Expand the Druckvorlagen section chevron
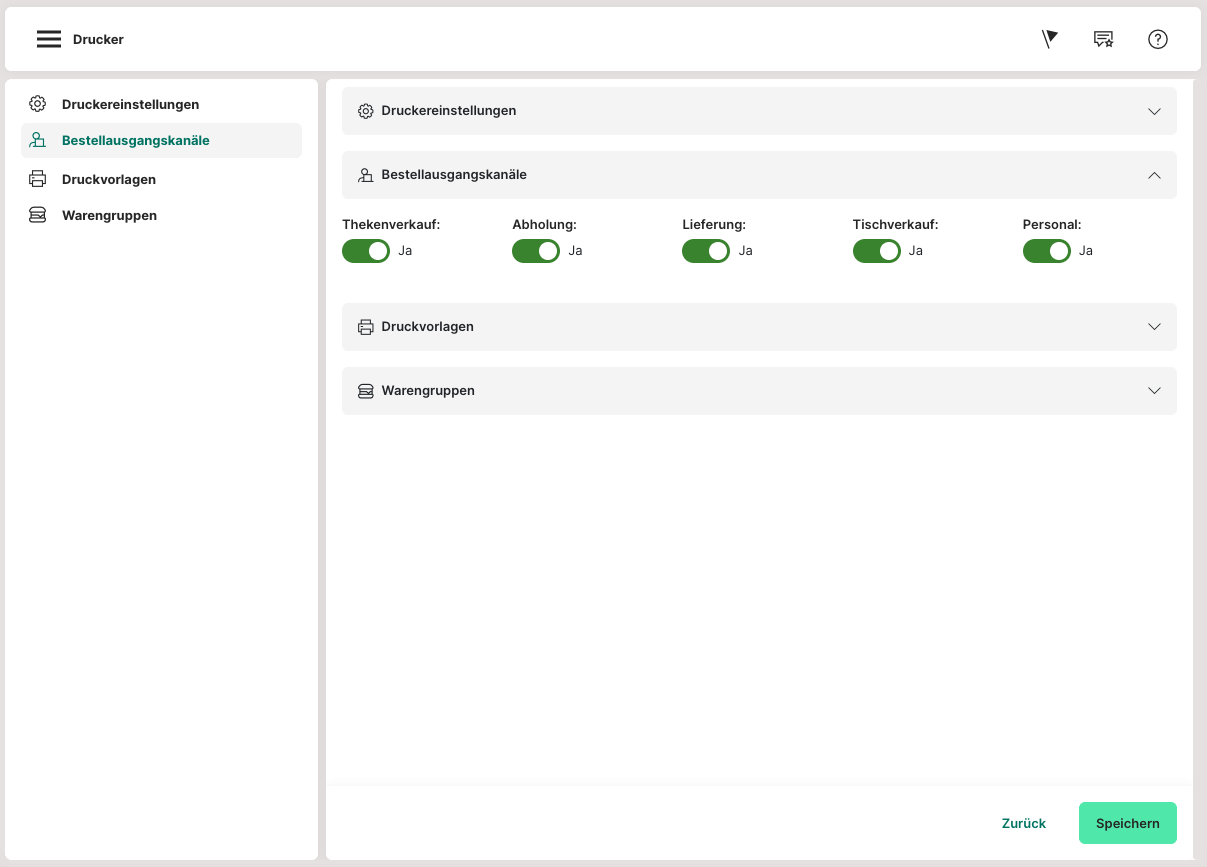This screenshot has width=1207, height=867. tap(1154, 327)
